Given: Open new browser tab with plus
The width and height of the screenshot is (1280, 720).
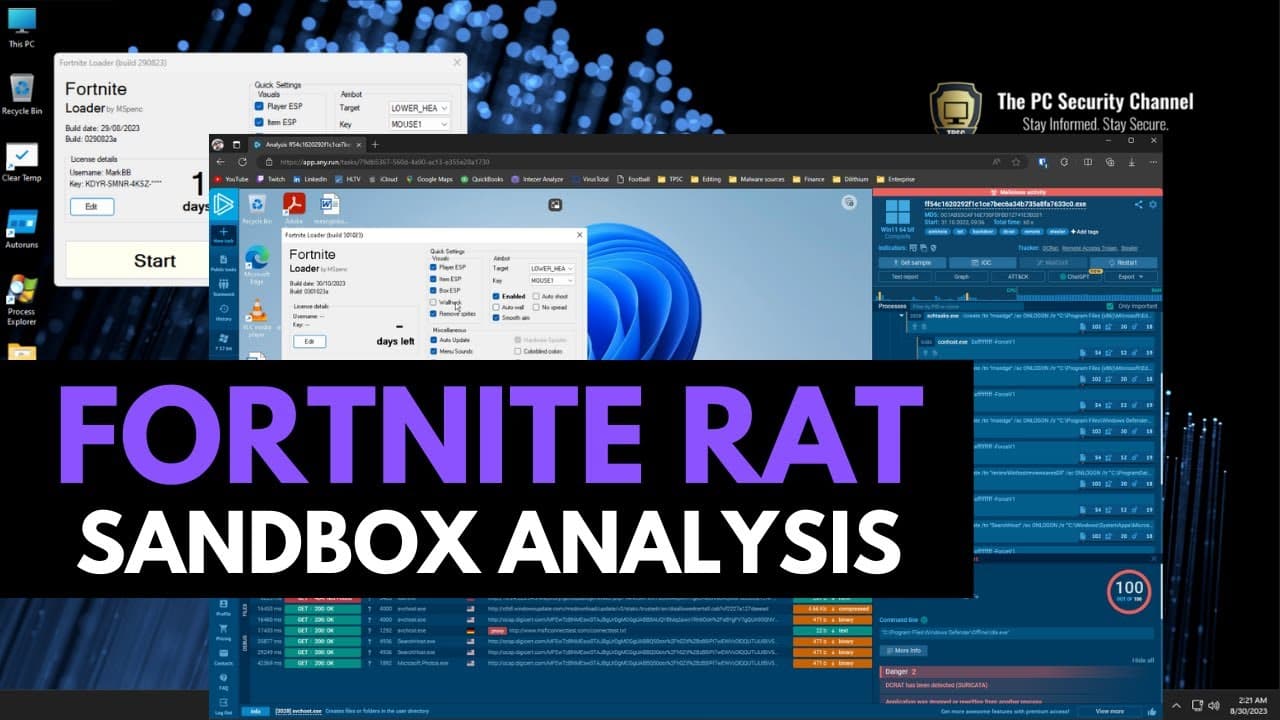Looking at the screenshot, I should (376, 144).
